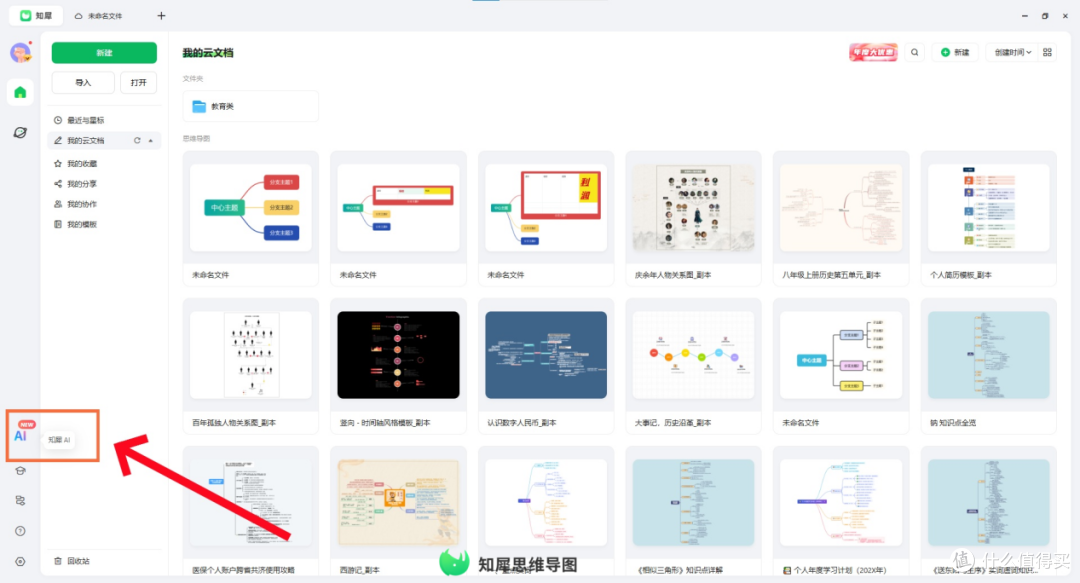Open the help question mark icon
This screenshot has height=583, width=1080.
(x=20, y=531)
